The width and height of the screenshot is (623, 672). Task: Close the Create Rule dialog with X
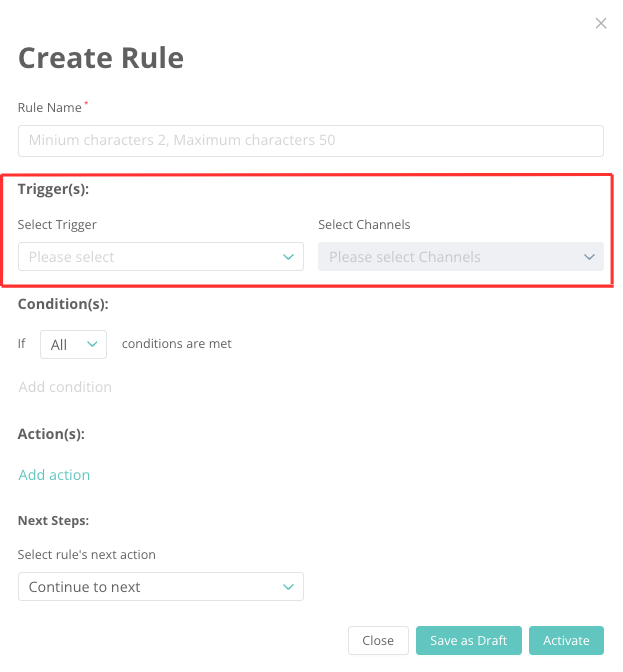pos(601,23)
